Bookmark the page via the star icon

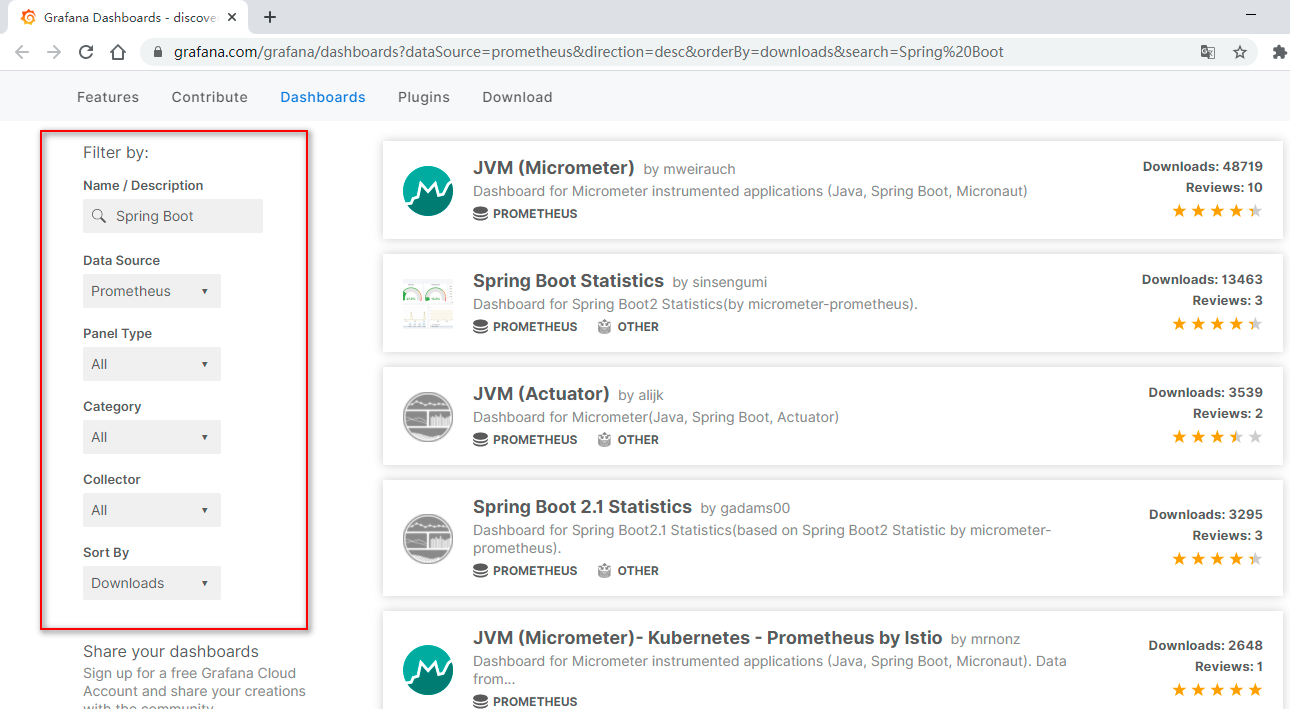tap(1240, 51)
